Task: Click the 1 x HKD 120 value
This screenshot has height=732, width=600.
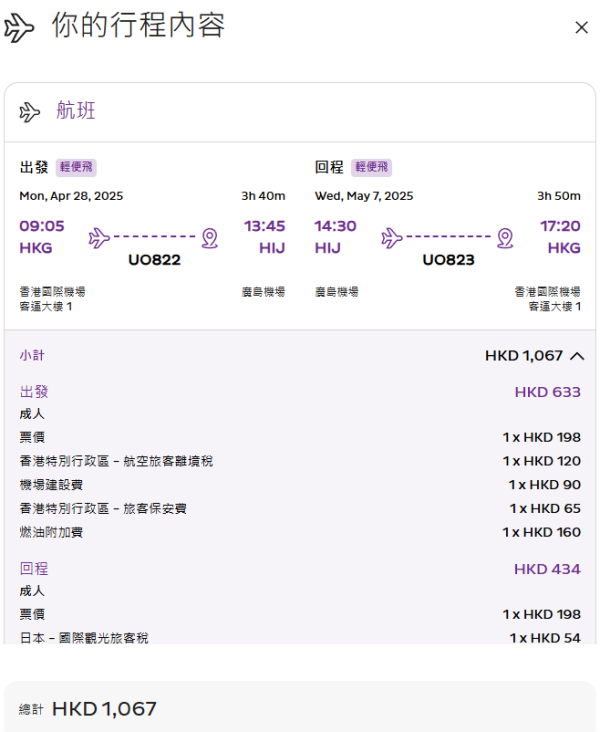Action: tap(542, 461)
